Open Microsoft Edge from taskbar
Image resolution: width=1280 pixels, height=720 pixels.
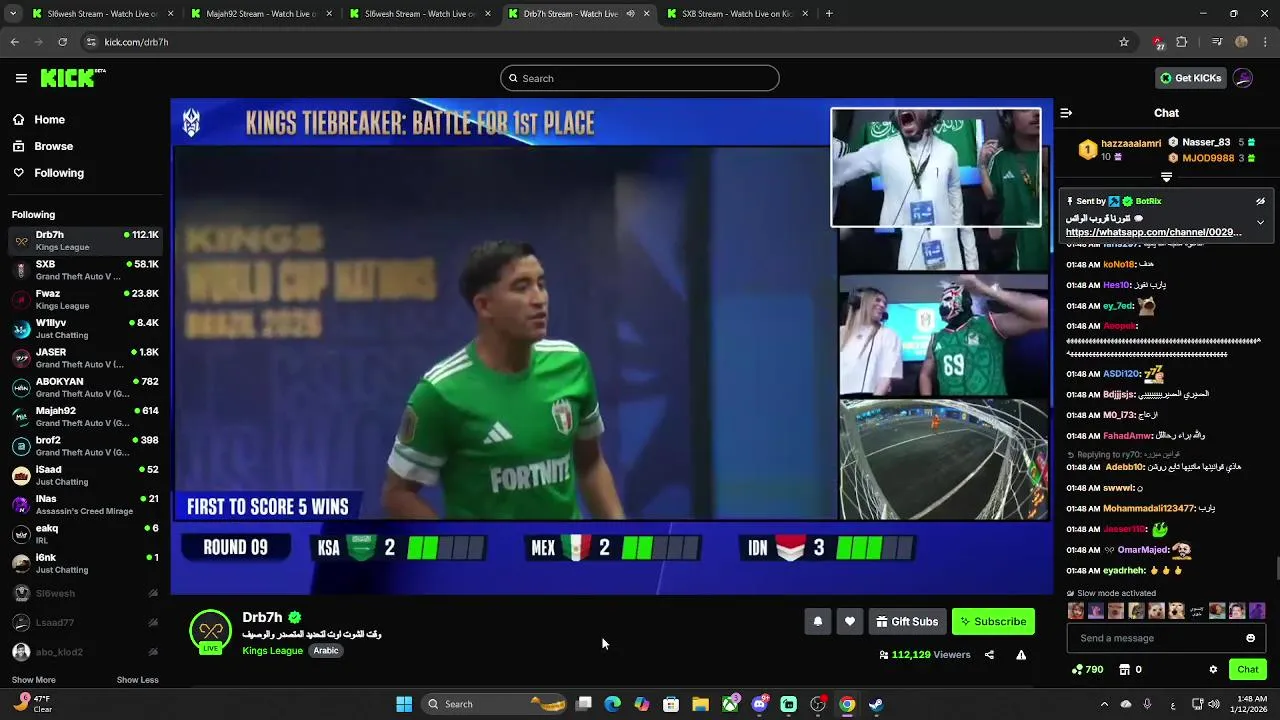click(613, 704)
